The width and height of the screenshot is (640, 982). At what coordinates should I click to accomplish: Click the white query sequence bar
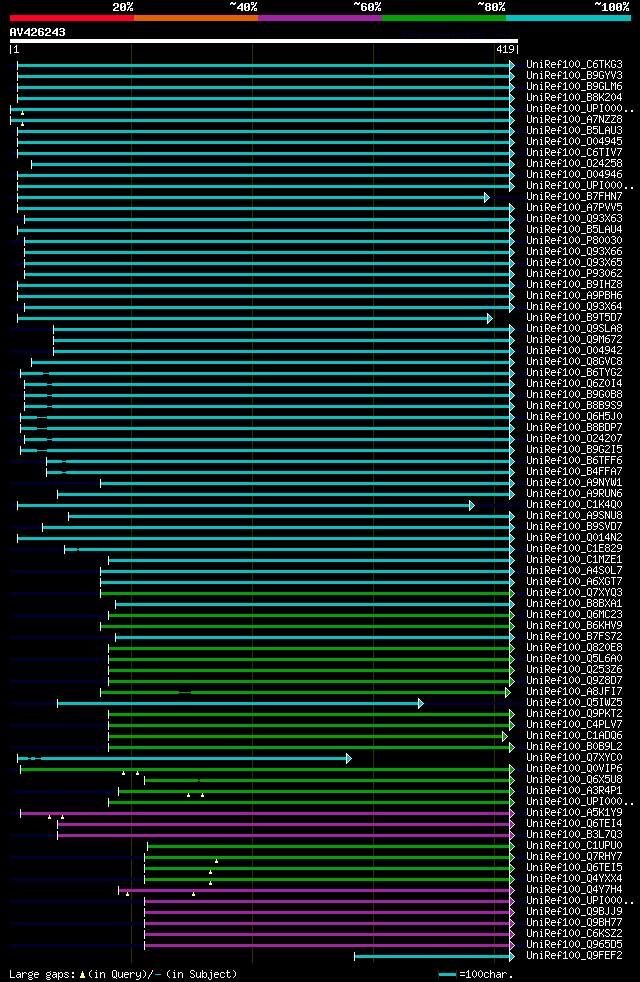[x=264, y=41]
